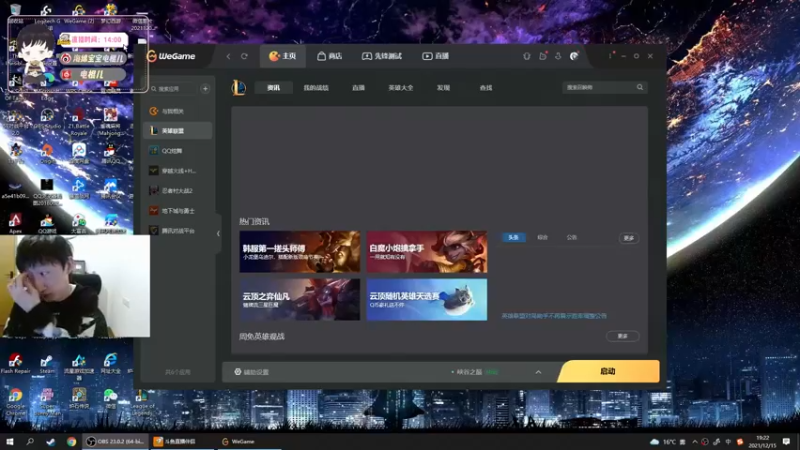
Task: Click the plus add-app button
Action: (x=205, y=89)
